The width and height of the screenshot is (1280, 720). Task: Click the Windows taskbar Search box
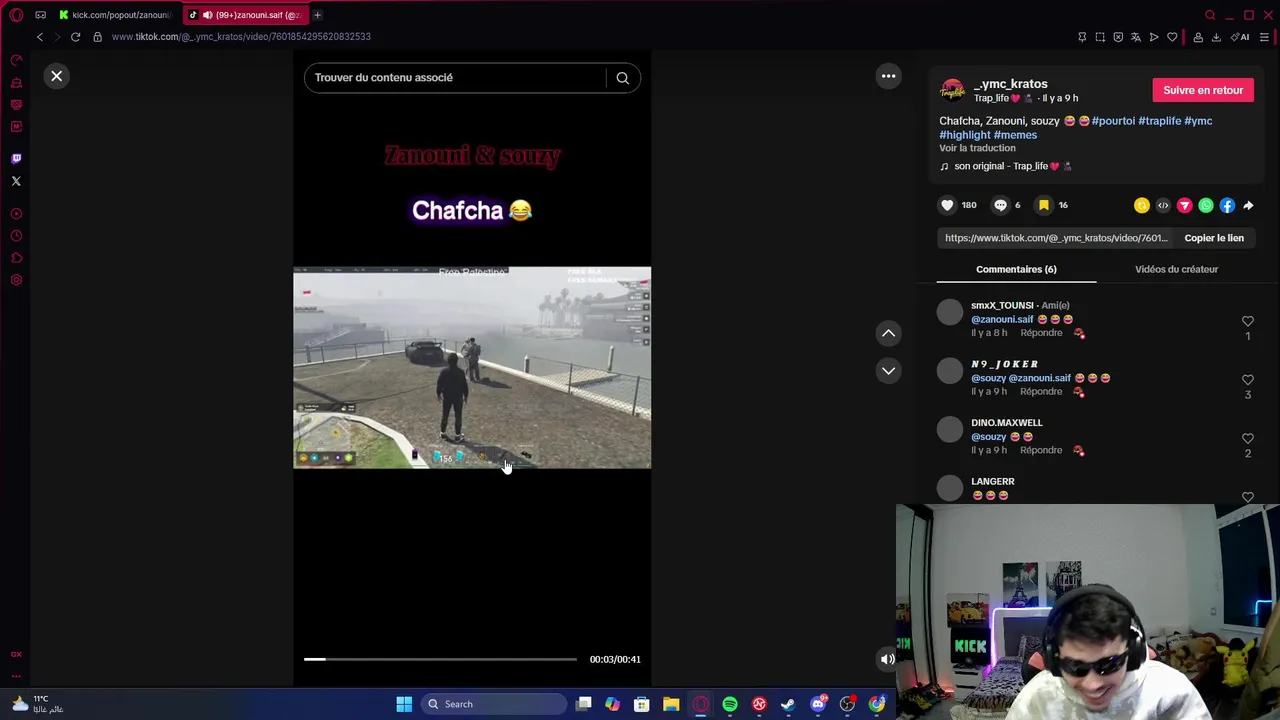point(493,704)
